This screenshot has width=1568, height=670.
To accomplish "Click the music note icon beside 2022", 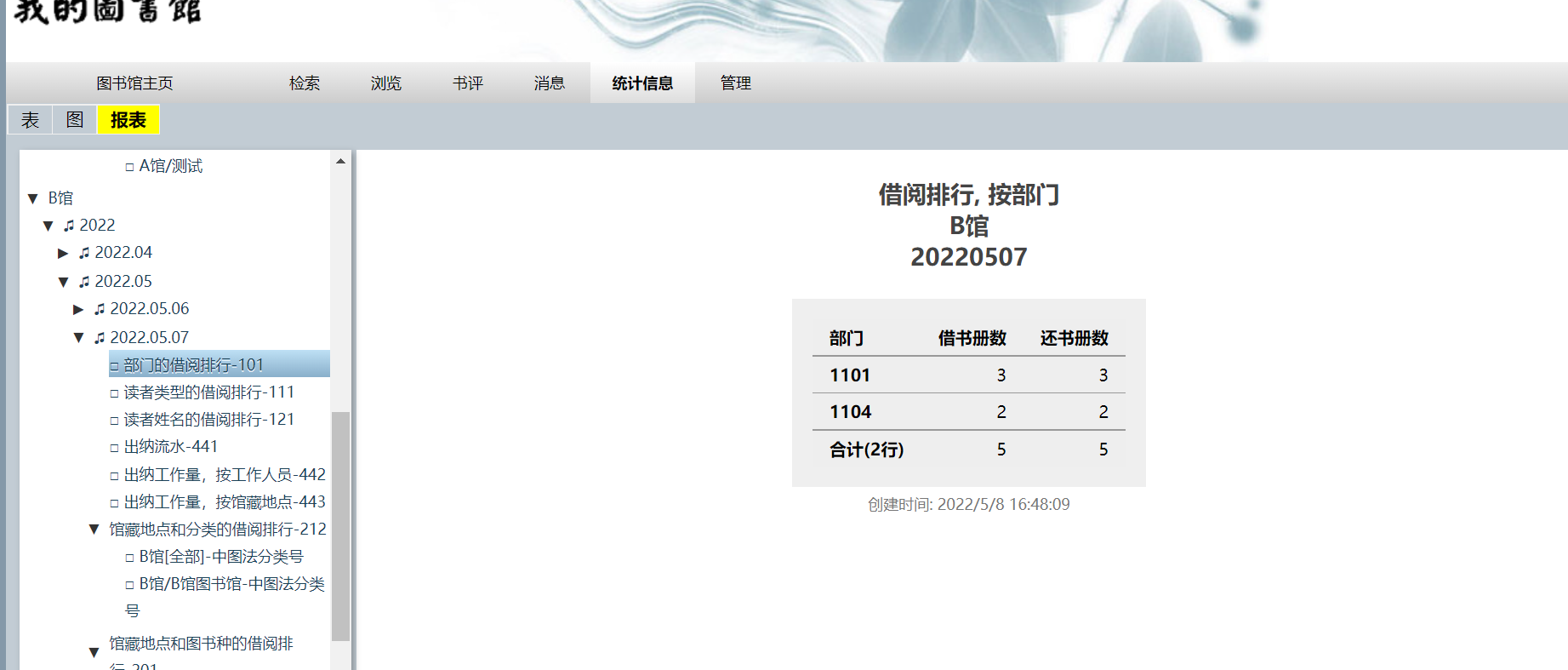I will pos(69,226).
